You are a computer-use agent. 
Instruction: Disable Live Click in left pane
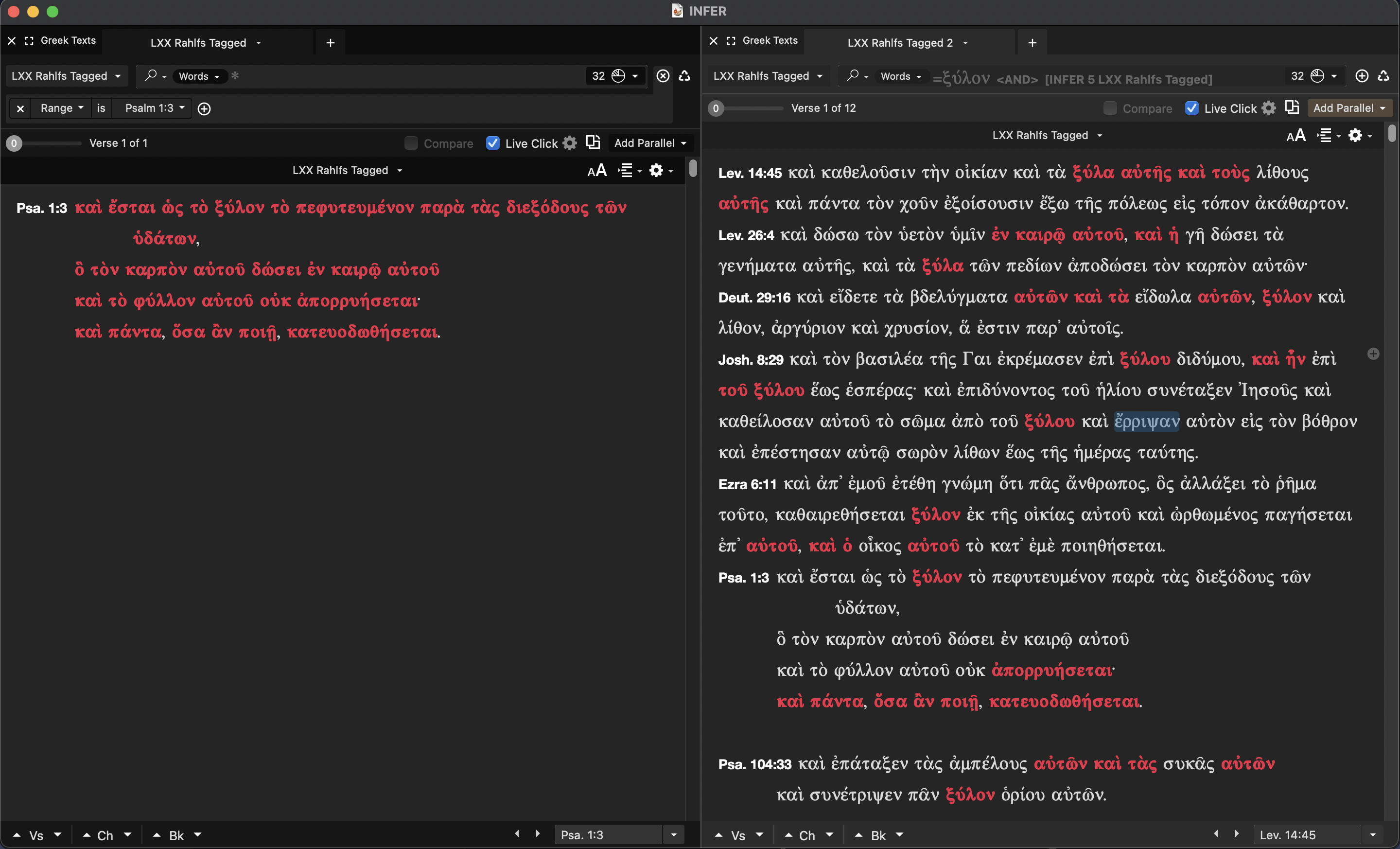coord(492,143)
